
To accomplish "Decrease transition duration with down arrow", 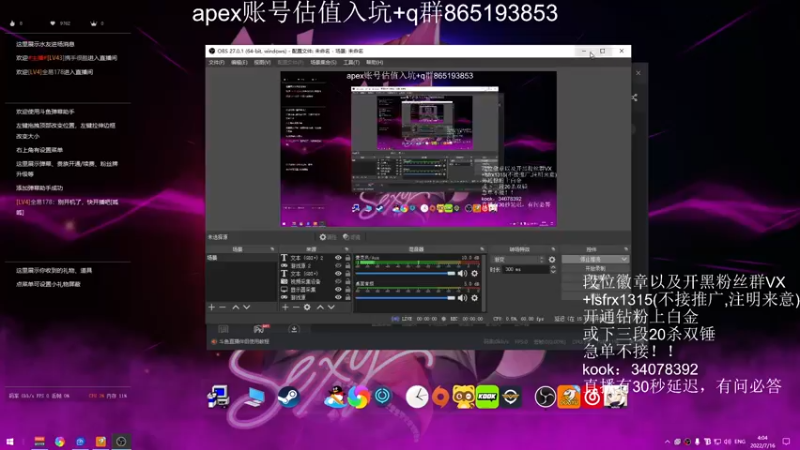I will click(553, 272).
